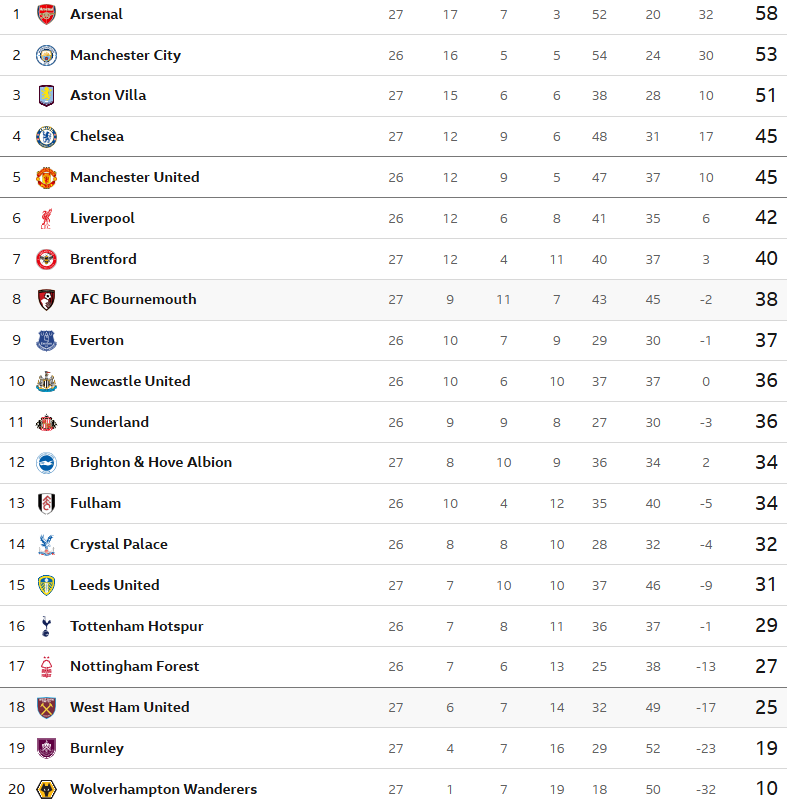Open the Nottingham Forest team link

click(134, 666)
